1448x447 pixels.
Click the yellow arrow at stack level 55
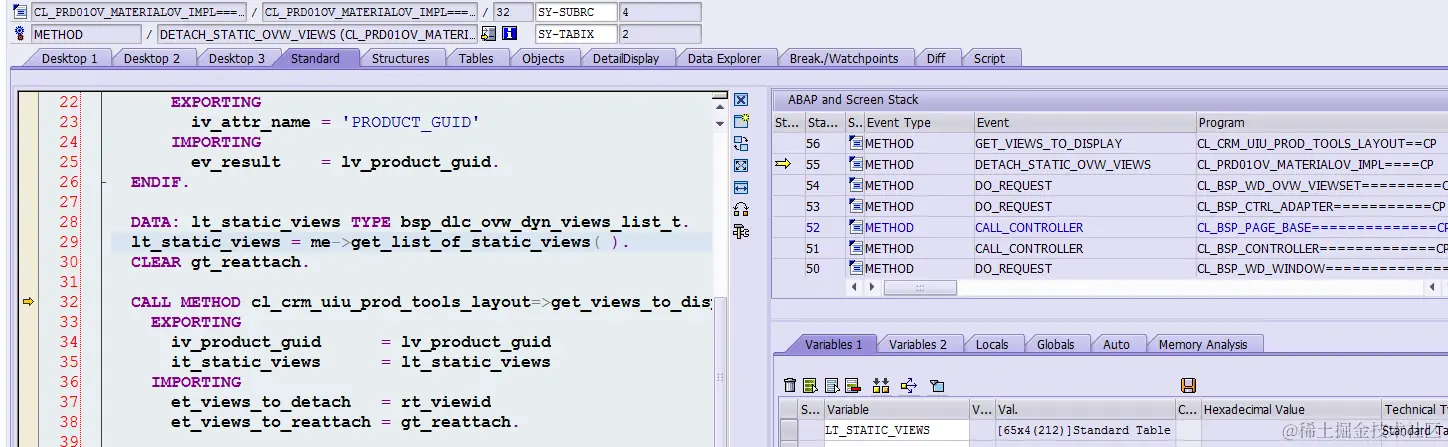click(x=783, y=164)
